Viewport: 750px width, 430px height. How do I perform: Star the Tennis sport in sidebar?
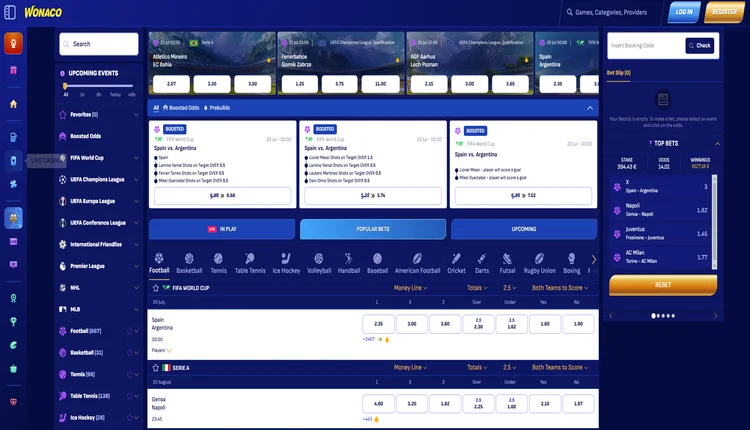click(x=130, y=375)
